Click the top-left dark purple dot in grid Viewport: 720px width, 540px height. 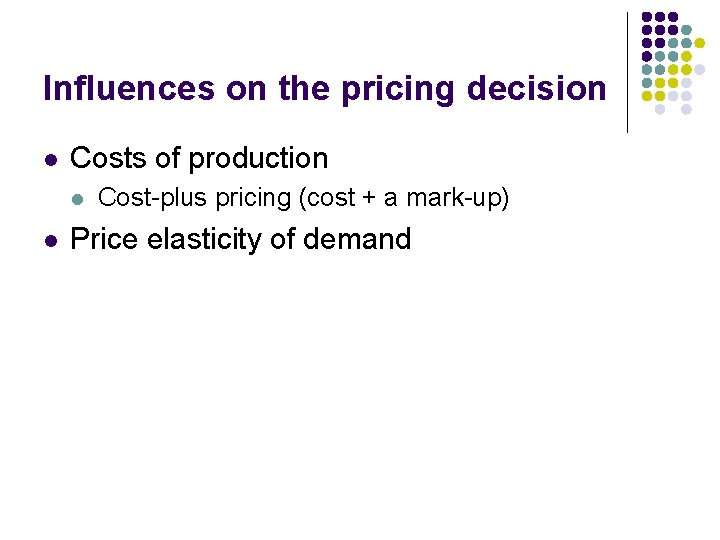pyautogui.click(x=647, y=17)
